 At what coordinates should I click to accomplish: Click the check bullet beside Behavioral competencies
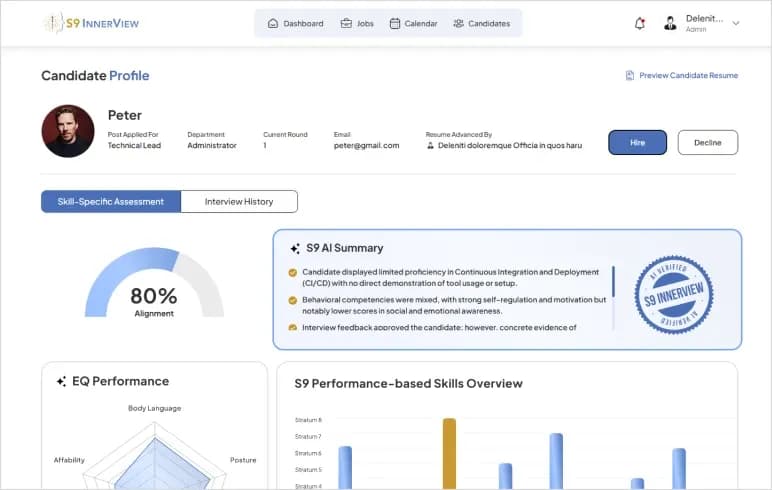[x=292, y=300]
